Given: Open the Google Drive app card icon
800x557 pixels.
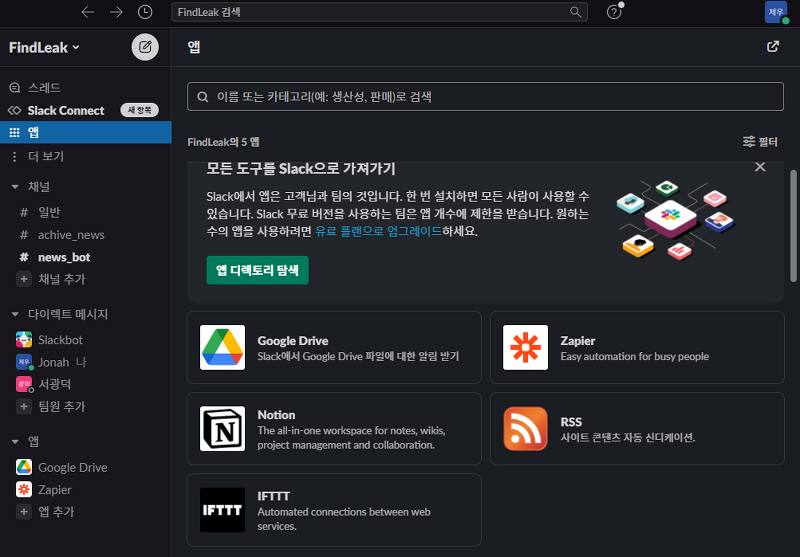Looking at the screenshot, I should pos(222,347).
